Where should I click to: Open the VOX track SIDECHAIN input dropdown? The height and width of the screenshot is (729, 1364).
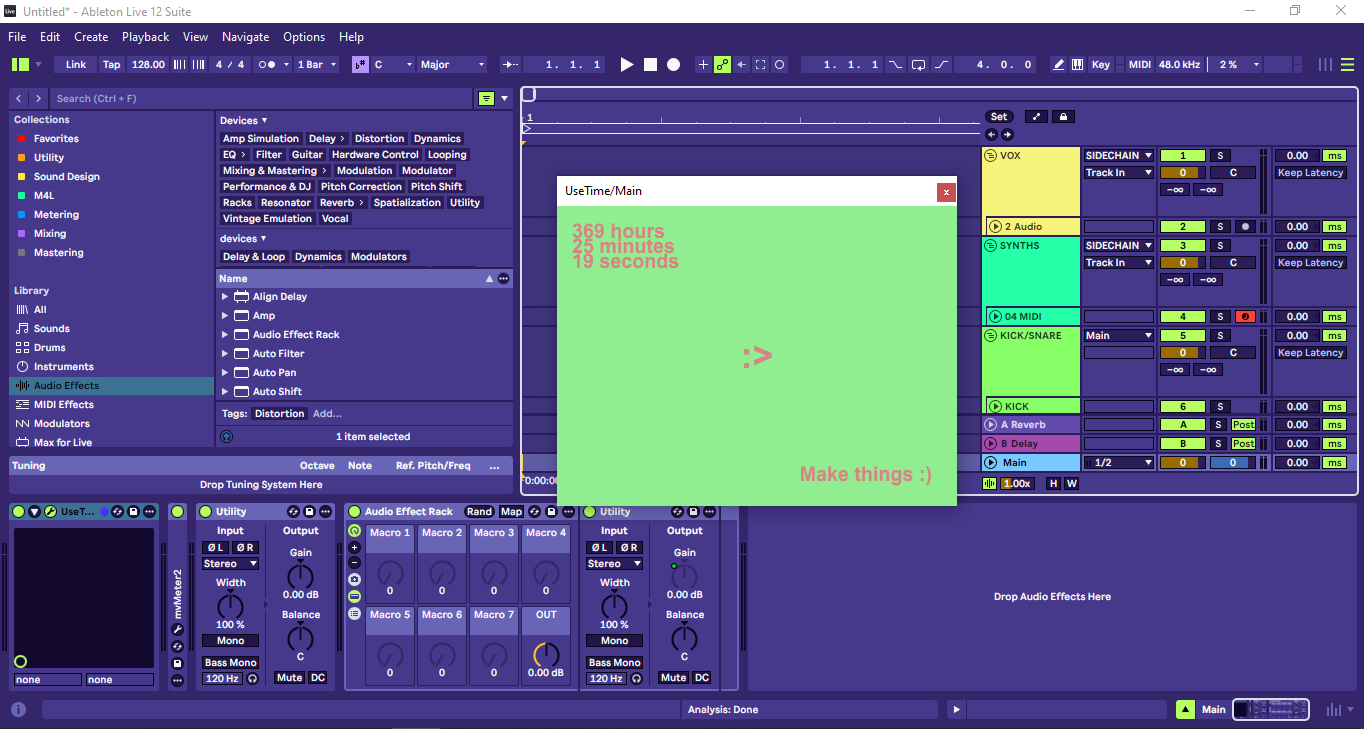coord(1119,156)
